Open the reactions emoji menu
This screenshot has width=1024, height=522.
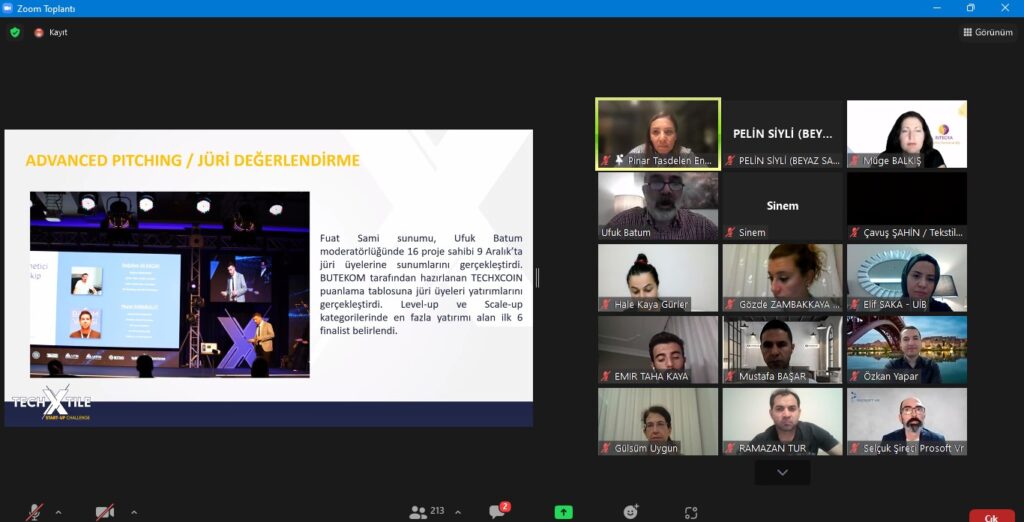tap(630, 512)
